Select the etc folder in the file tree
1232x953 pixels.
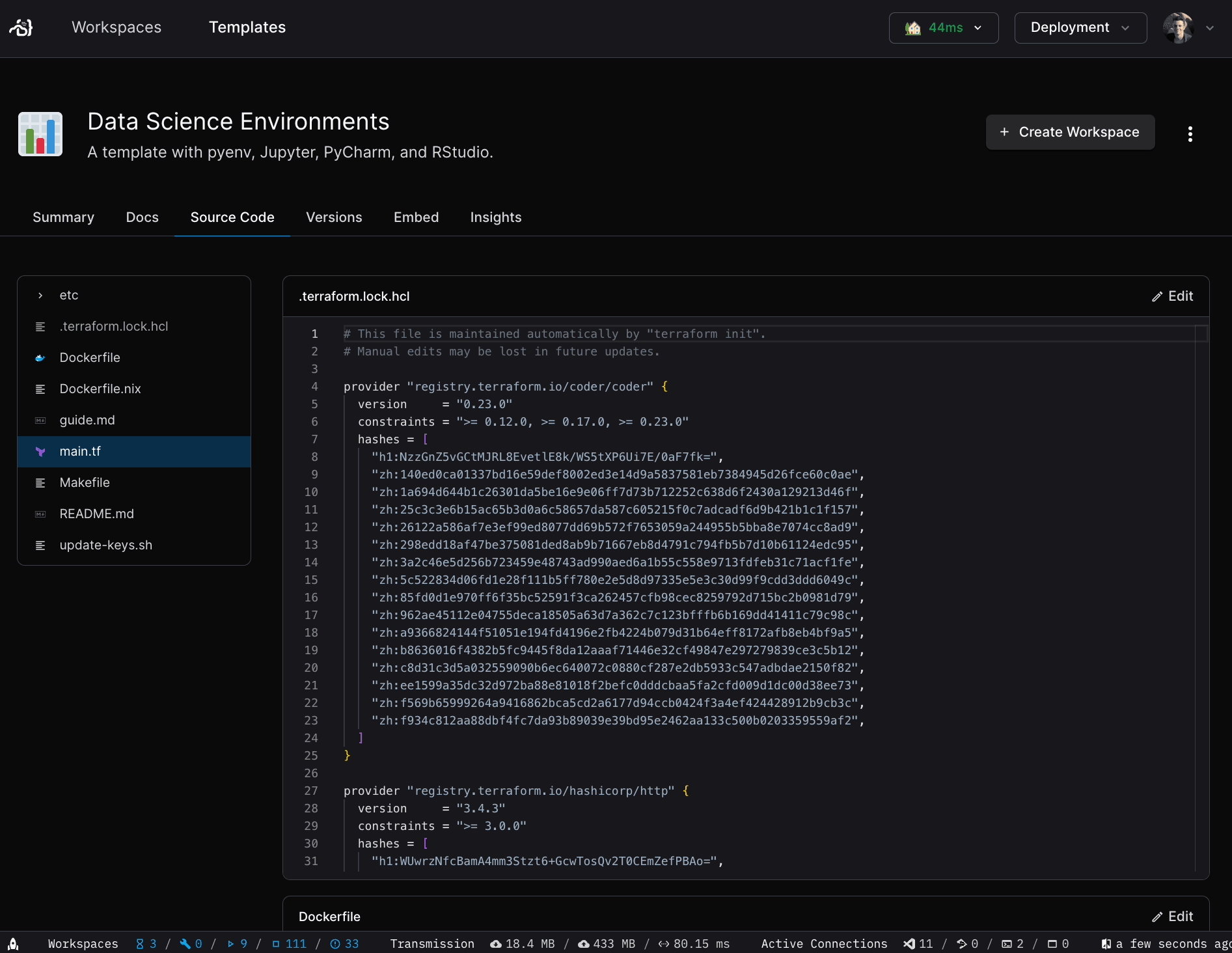click(x=134, y=296)
